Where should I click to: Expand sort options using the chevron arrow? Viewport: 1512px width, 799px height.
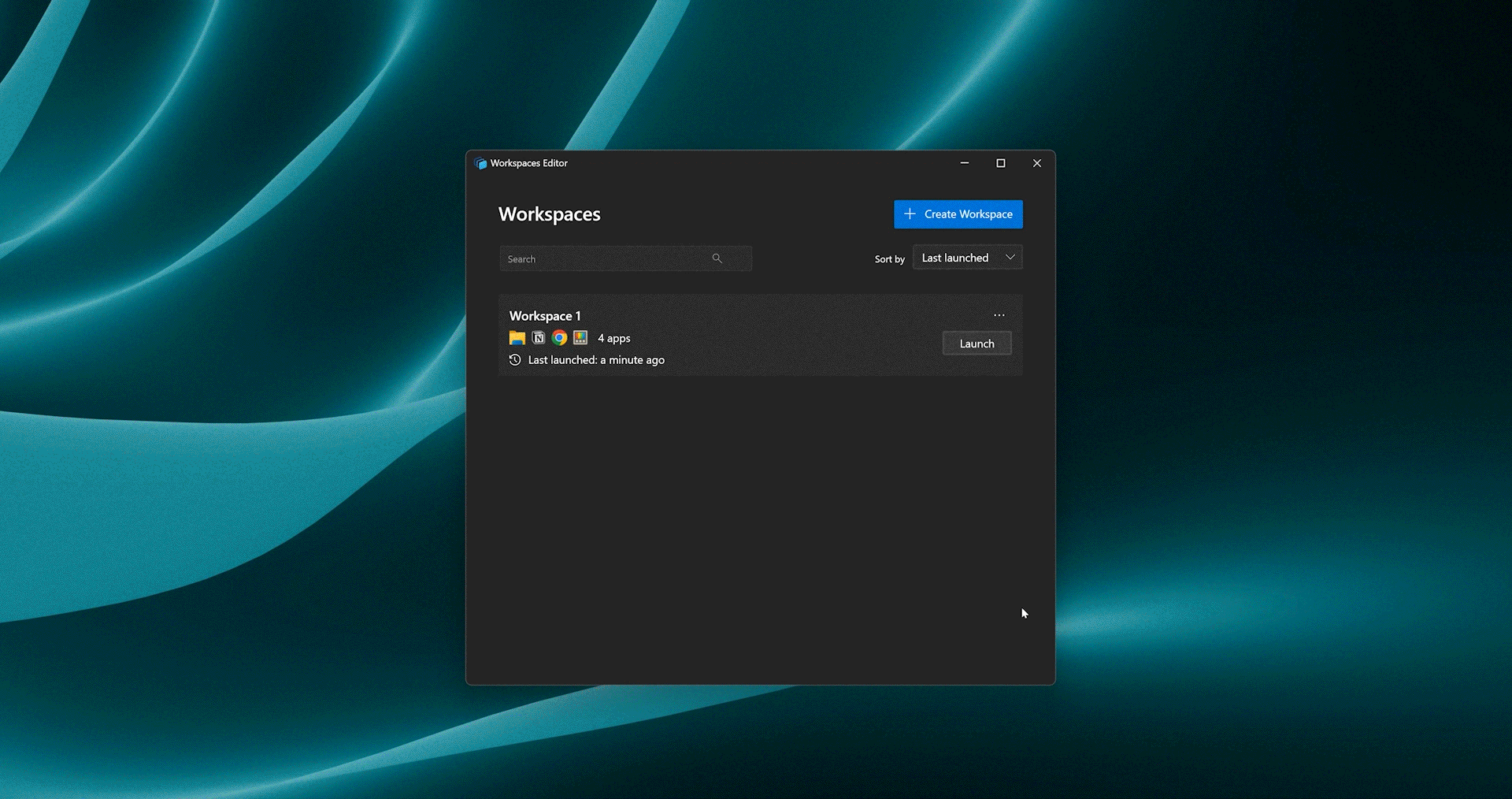(x=1010, y=258)
